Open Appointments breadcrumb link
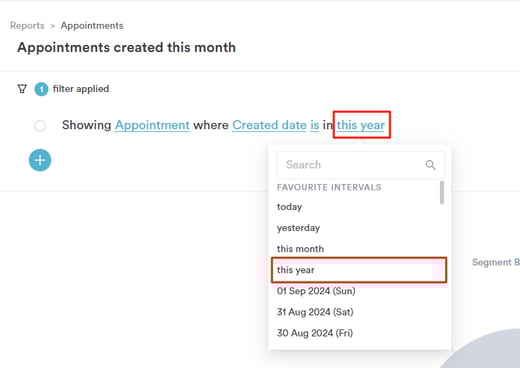 (x=92, y=26)
